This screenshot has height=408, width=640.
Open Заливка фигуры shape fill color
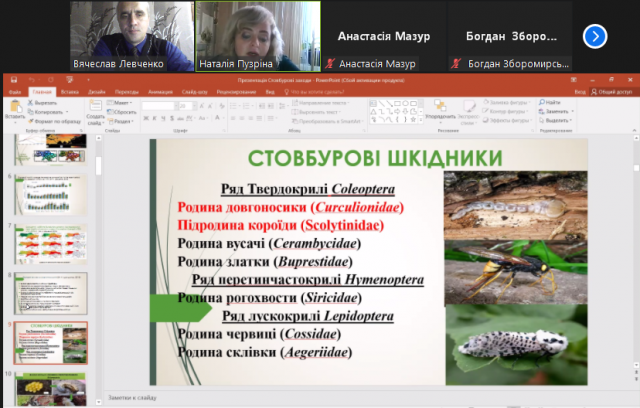[507, 102]
